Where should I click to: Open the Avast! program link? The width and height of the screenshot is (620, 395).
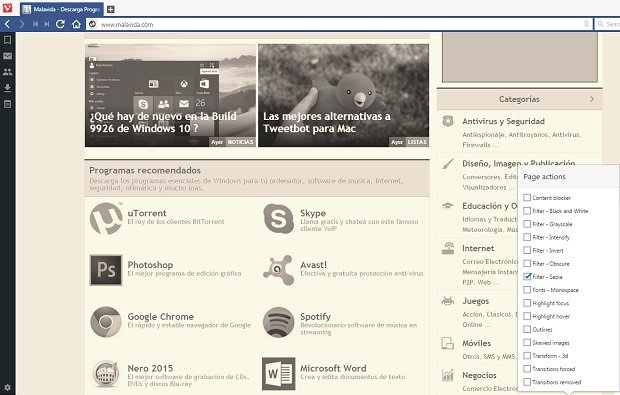tap(314, 265)
